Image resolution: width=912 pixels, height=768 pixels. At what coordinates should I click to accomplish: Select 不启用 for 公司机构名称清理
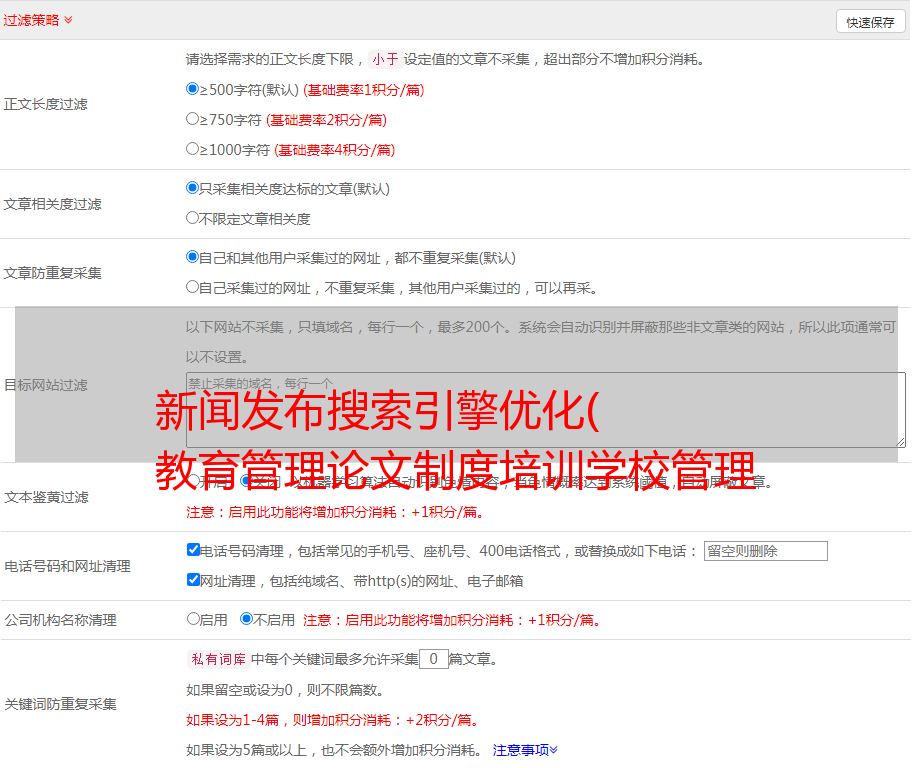click(x=246, y=619)
